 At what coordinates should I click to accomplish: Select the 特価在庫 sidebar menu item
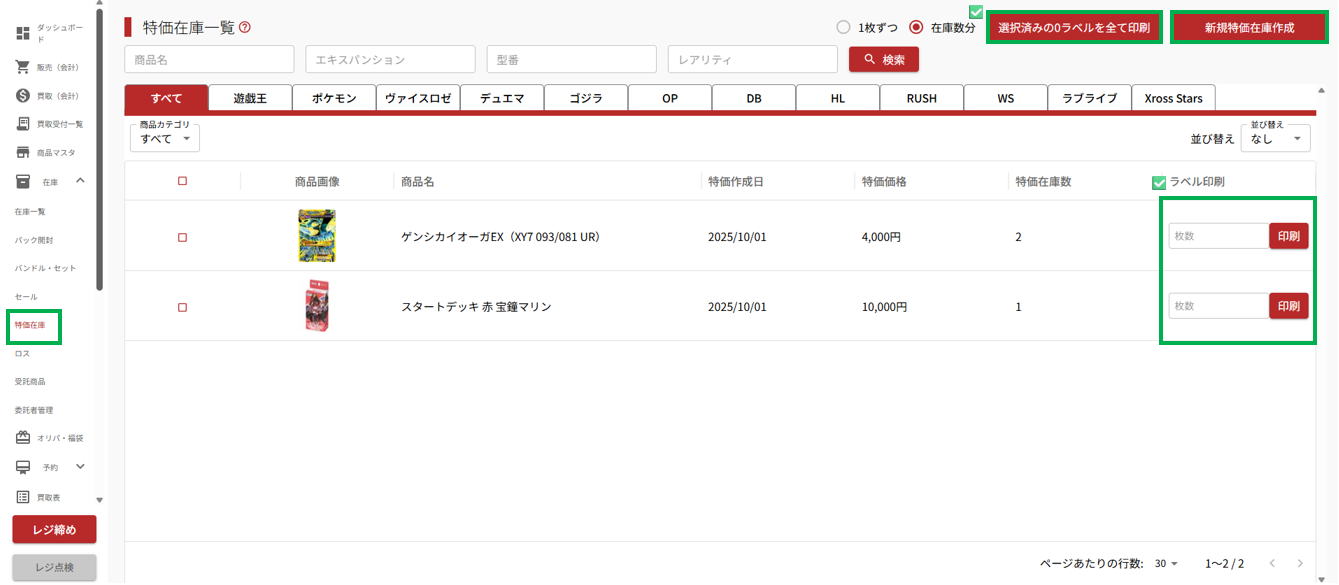[x=31, y=325]
